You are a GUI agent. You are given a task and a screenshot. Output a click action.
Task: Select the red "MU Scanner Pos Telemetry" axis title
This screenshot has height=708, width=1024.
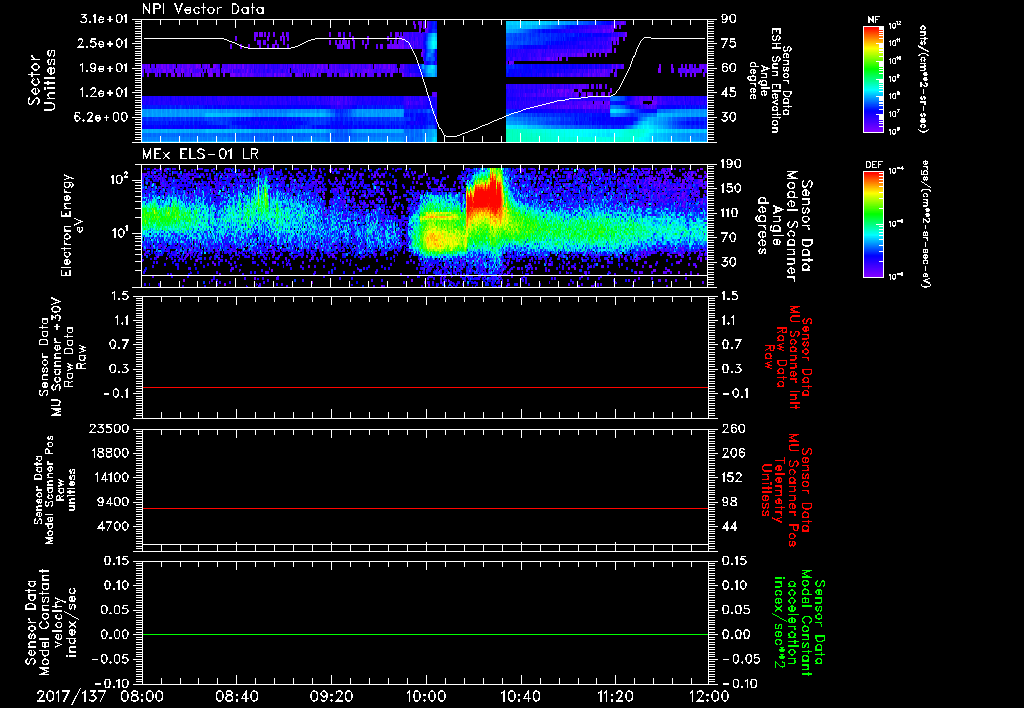coord(786,491)
